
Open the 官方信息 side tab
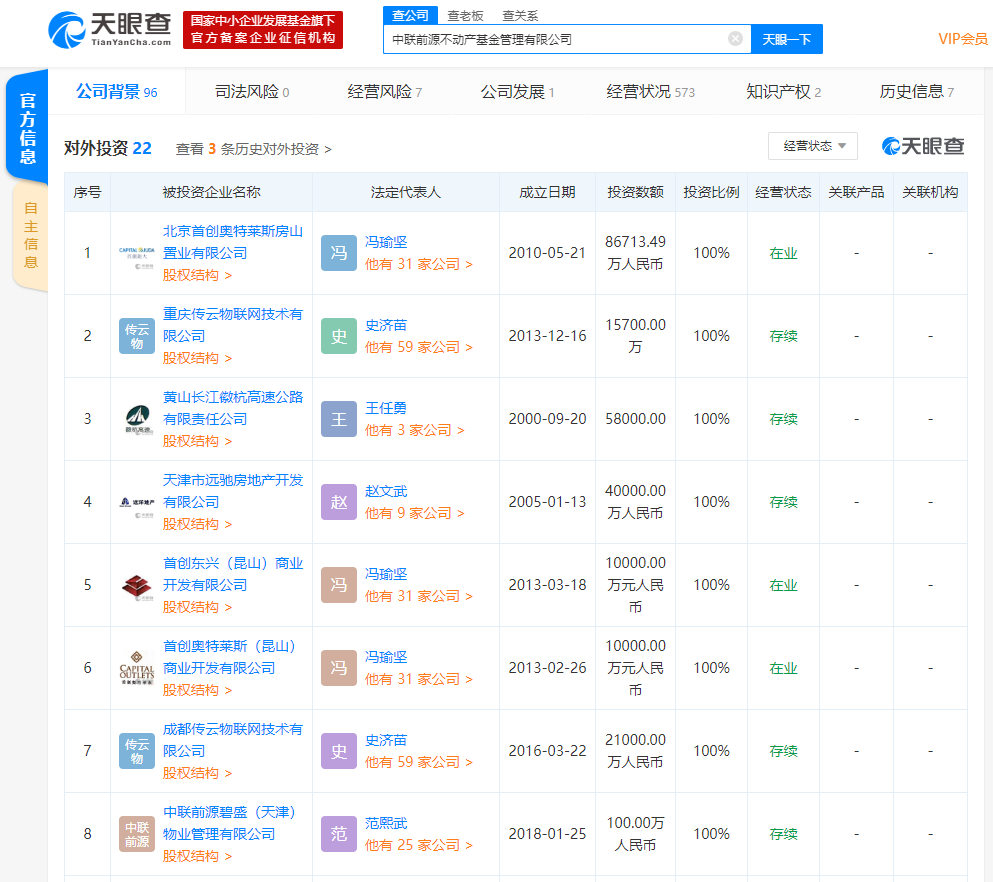pos(27,128)
